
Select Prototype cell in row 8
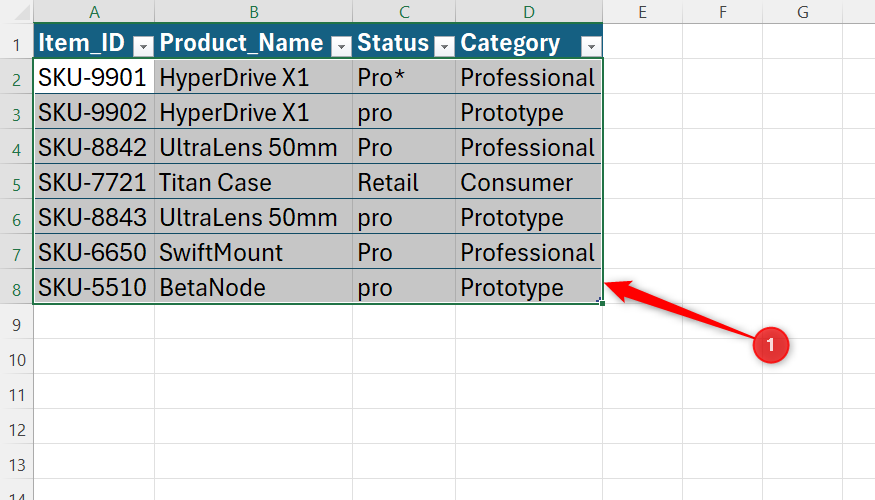(x=529, y=286)
